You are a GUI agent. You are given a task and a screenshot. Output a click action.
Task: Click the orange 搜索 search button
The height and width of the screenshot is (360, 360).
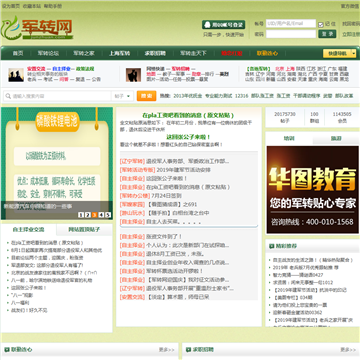(x=146, y=96)
